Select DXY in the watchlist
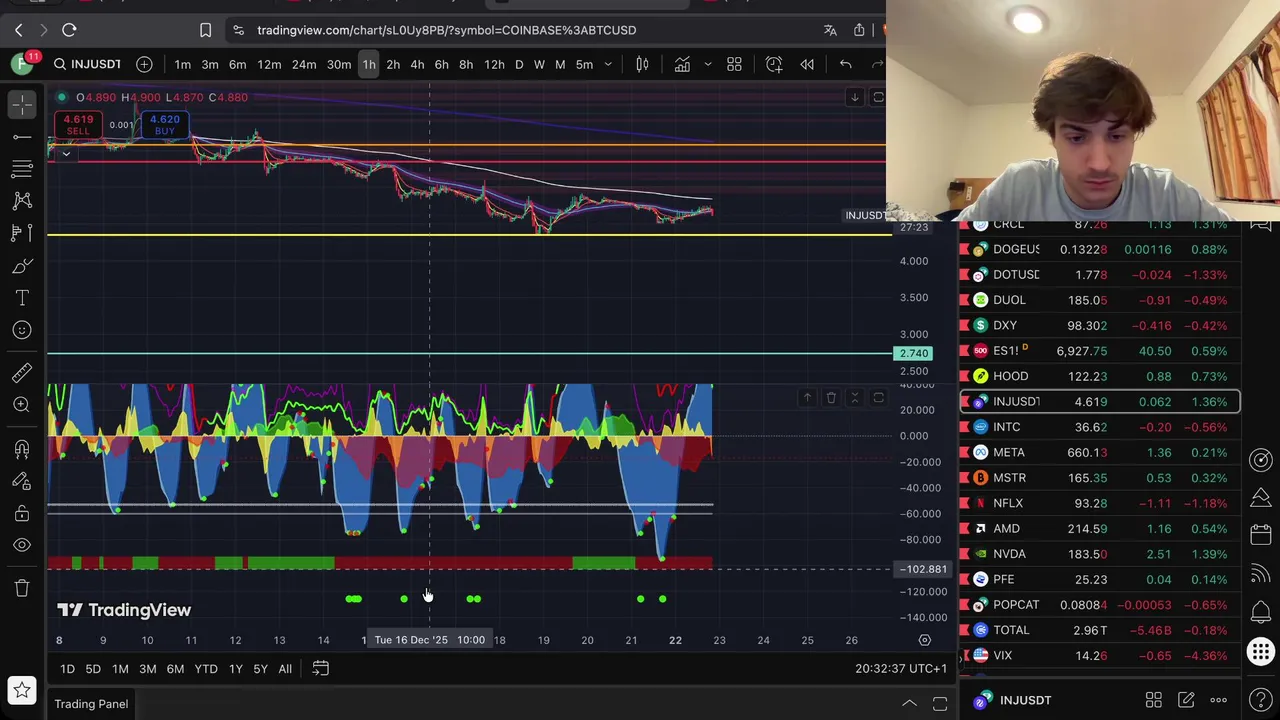Screen dimensions: 1280x720 [1100, 325]
